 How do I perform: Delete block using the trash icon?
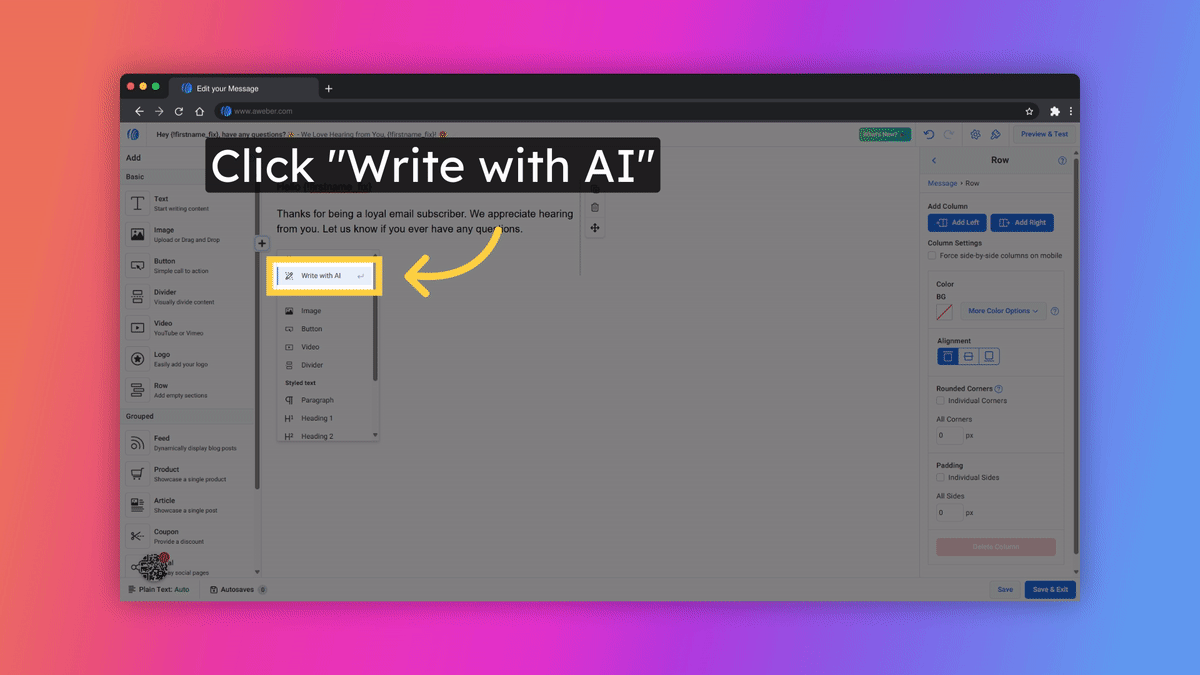[x=595, y=208]
